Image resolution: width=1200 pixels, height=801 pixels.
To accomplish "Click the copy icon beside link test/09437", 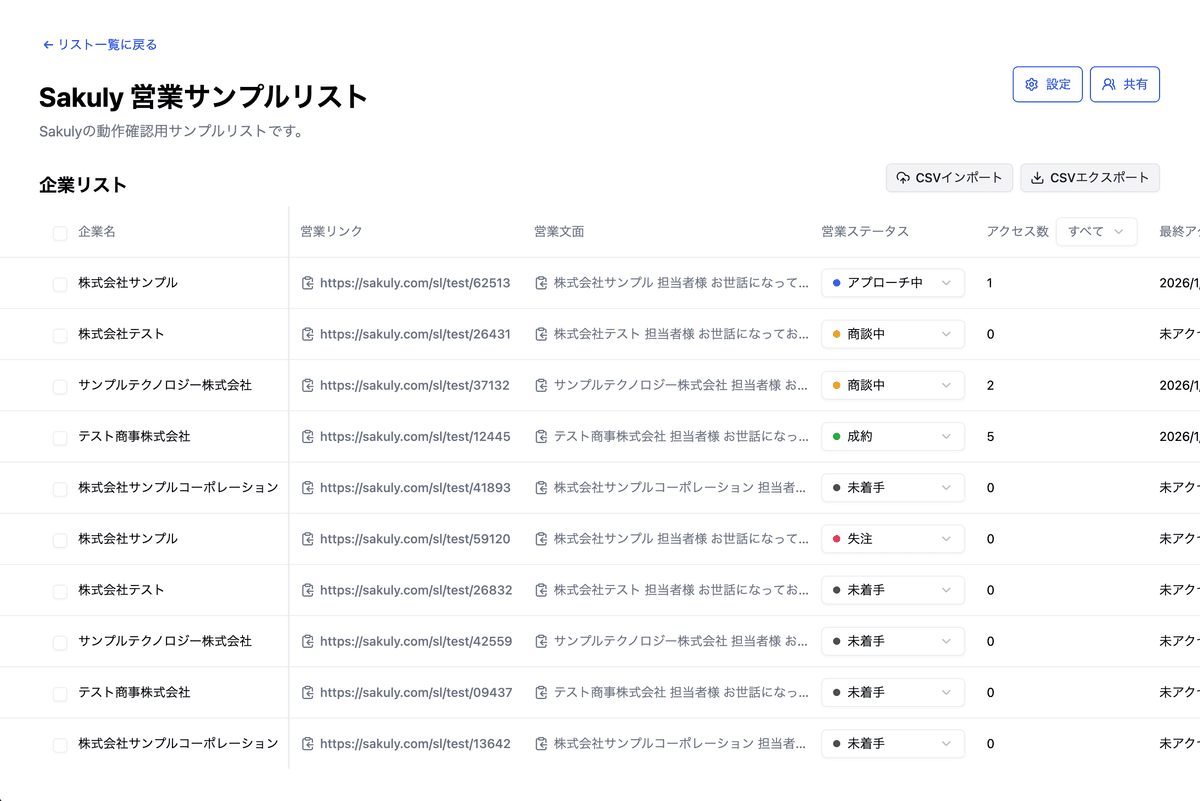I will (307, 692).
